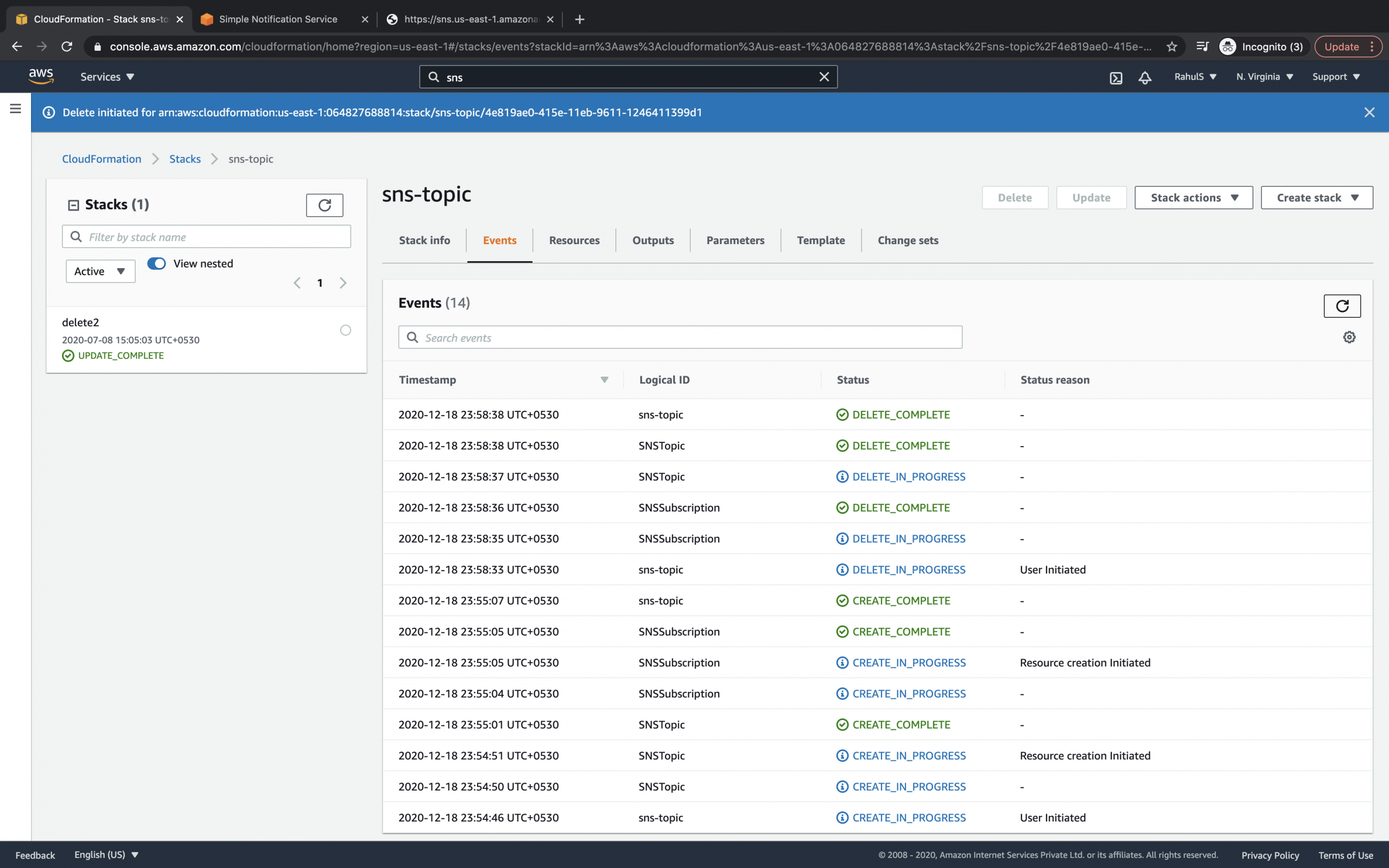
Task: Switch to the Resources tab
Action: [x=574, y=240]
